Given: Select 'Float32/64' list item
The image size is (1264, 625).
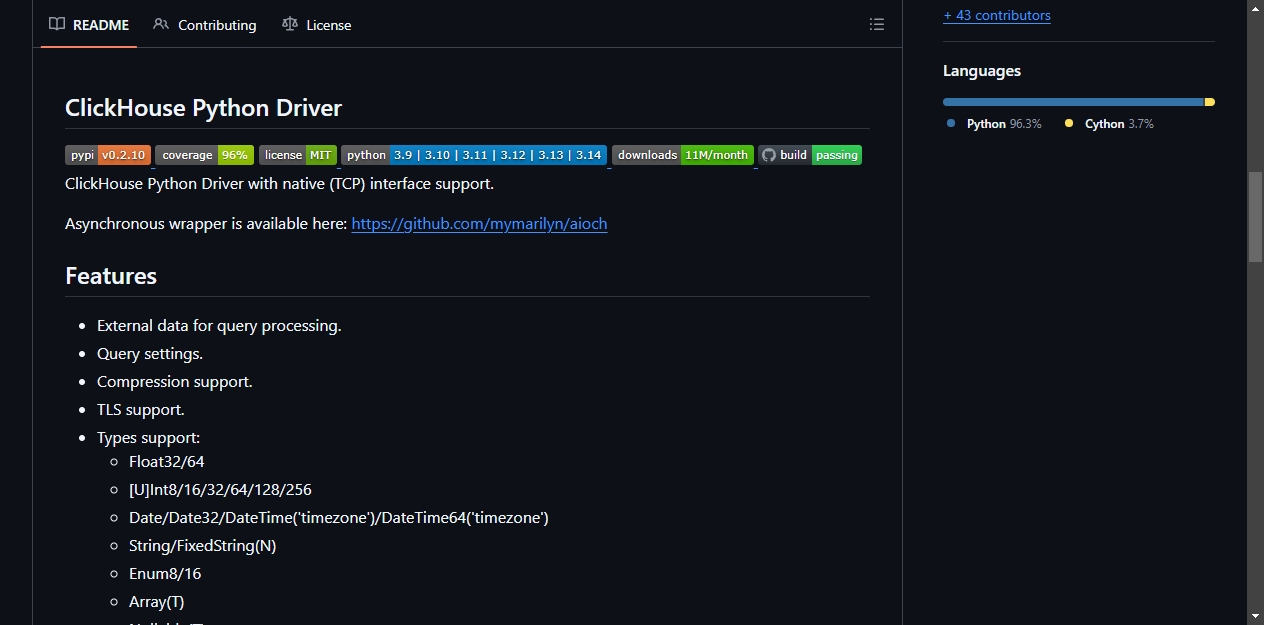Looking at the screenshot, I should pos(167,462).
